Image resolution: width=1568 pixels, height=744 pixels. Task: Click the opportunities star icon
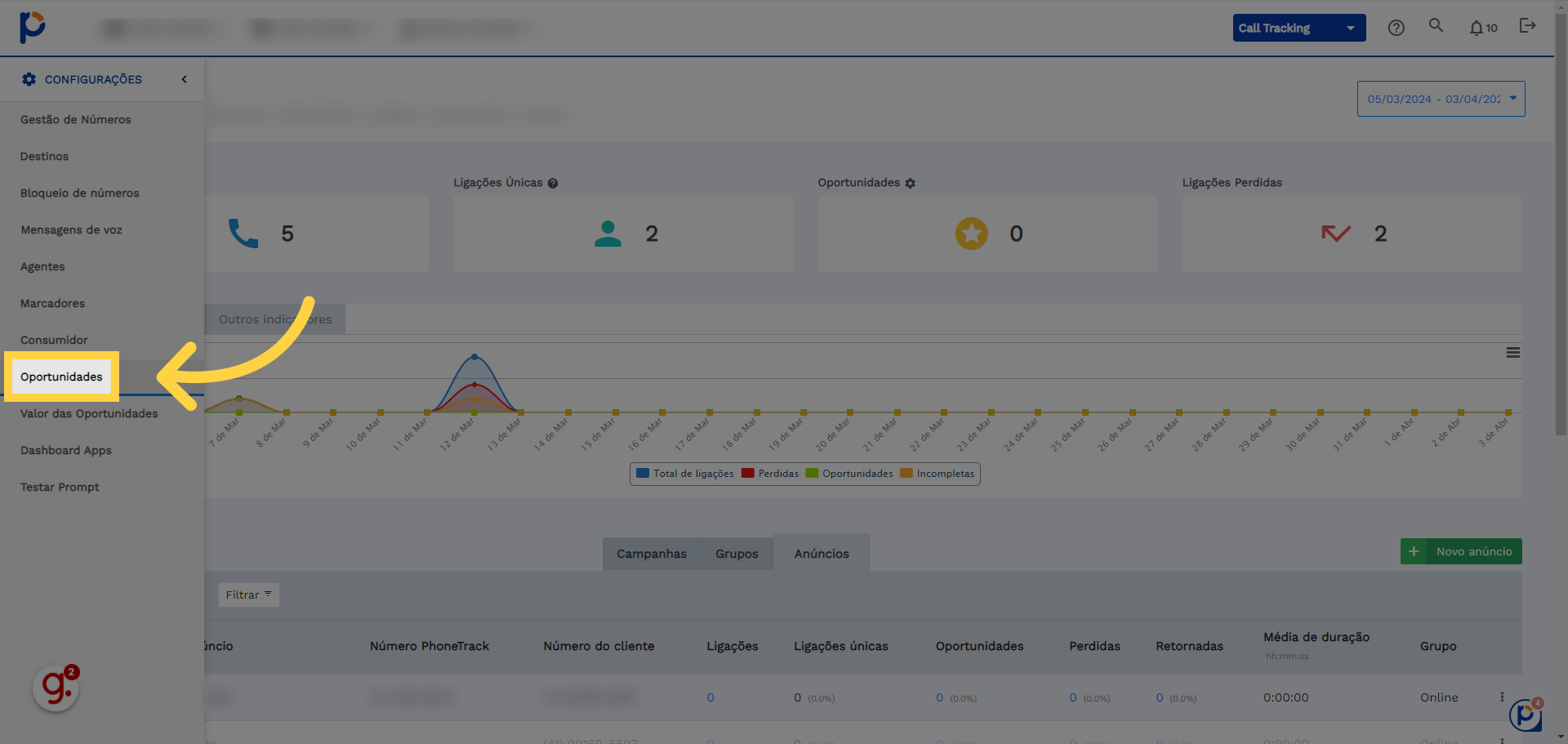point(972,234)
